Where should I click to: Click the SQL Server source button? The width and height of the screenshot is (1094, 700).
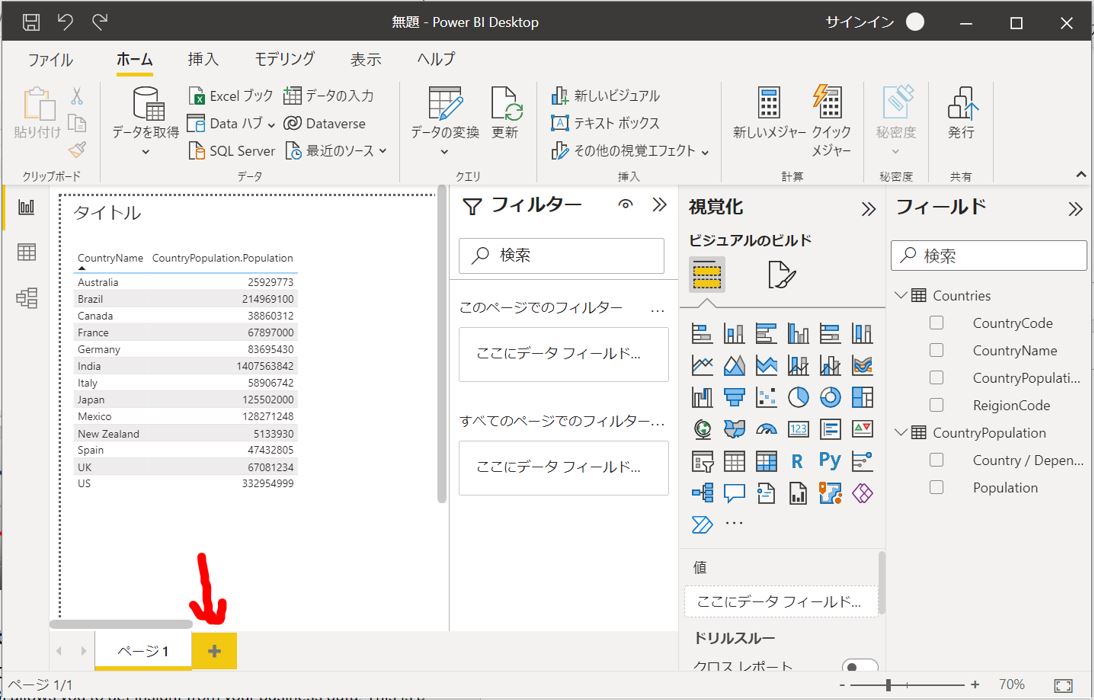coord(231,151)
